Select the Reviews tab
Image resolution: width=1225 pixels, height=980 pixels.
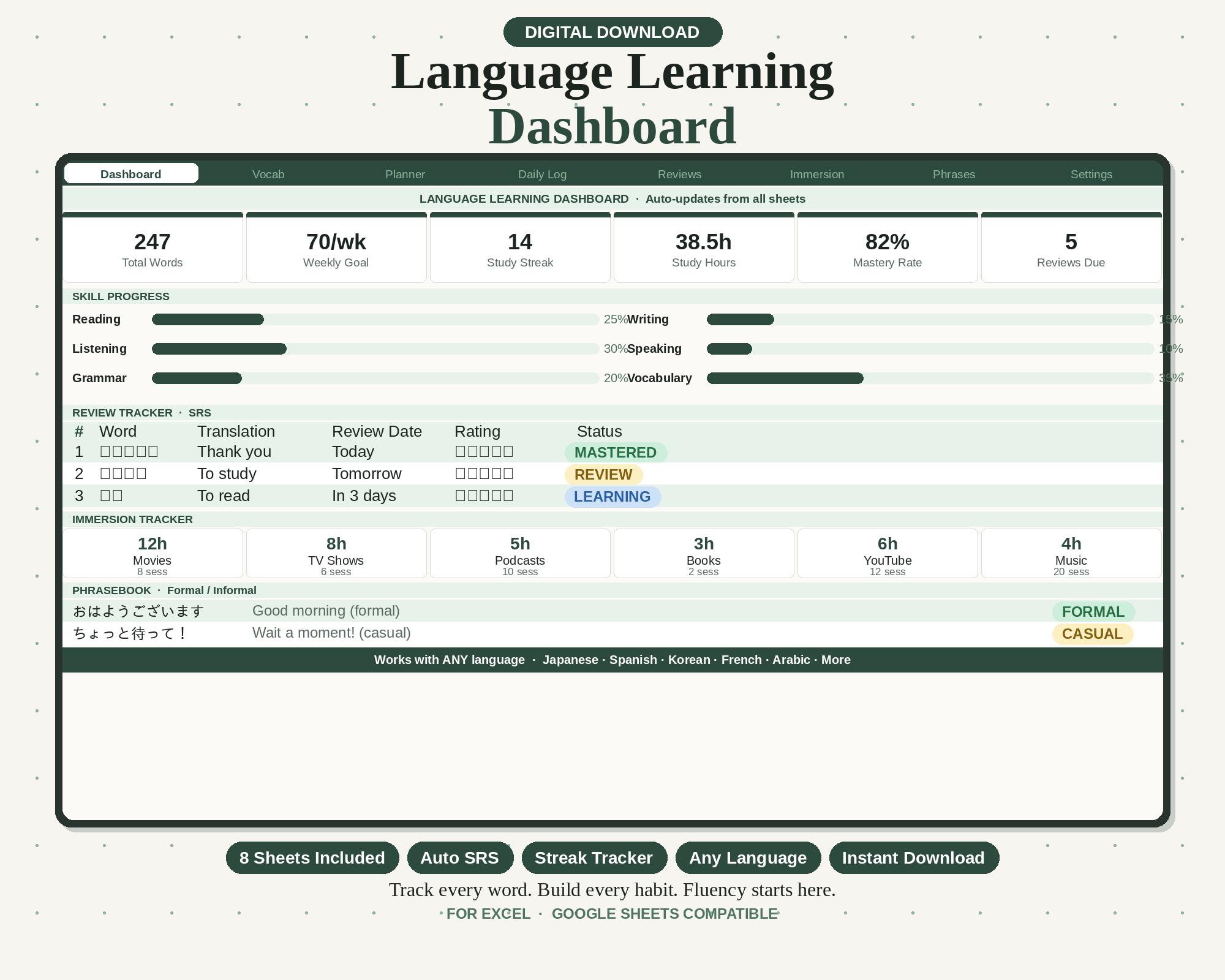679,174
